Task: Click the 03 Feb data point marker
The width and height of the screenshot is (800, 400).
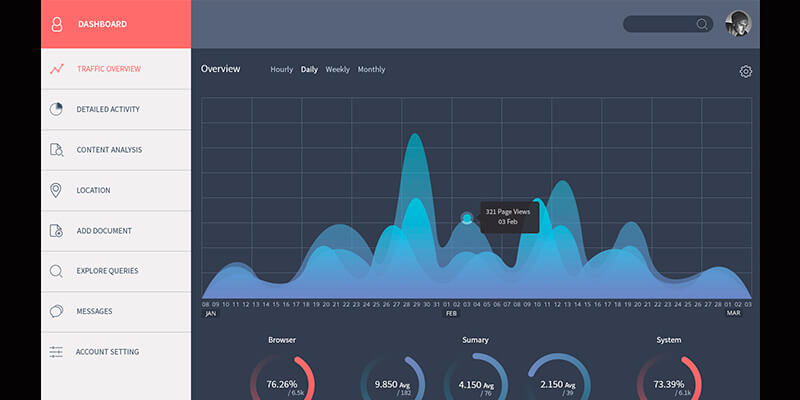Action: (x=467, y=218)
